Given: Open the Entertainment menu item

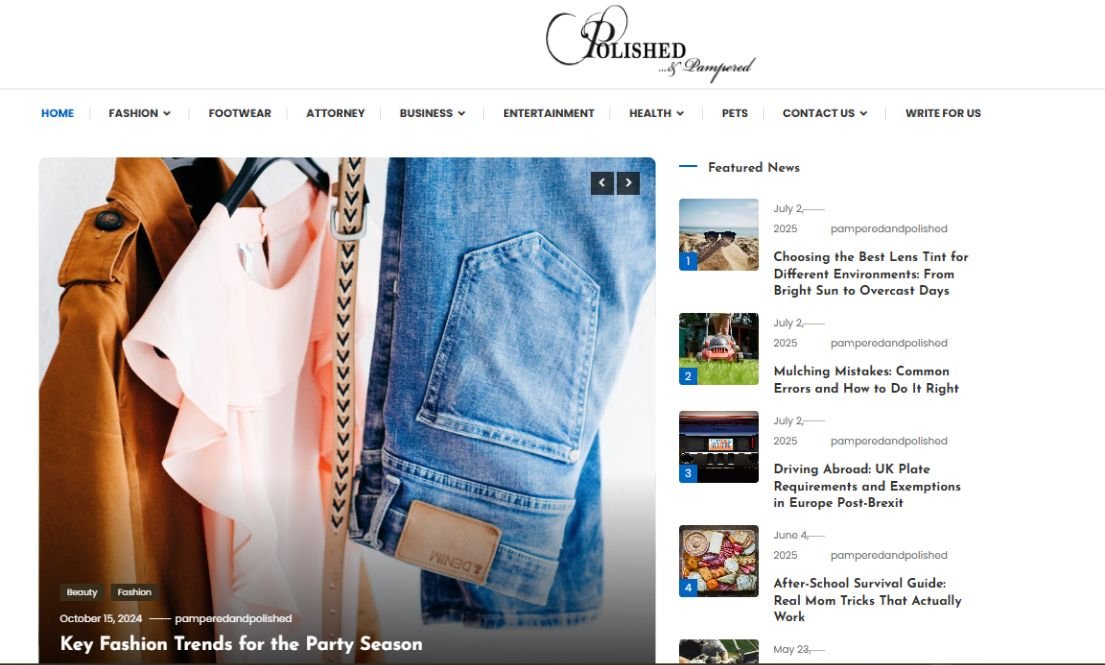Looking at the screenshot, I should click(x=548, y=113).
